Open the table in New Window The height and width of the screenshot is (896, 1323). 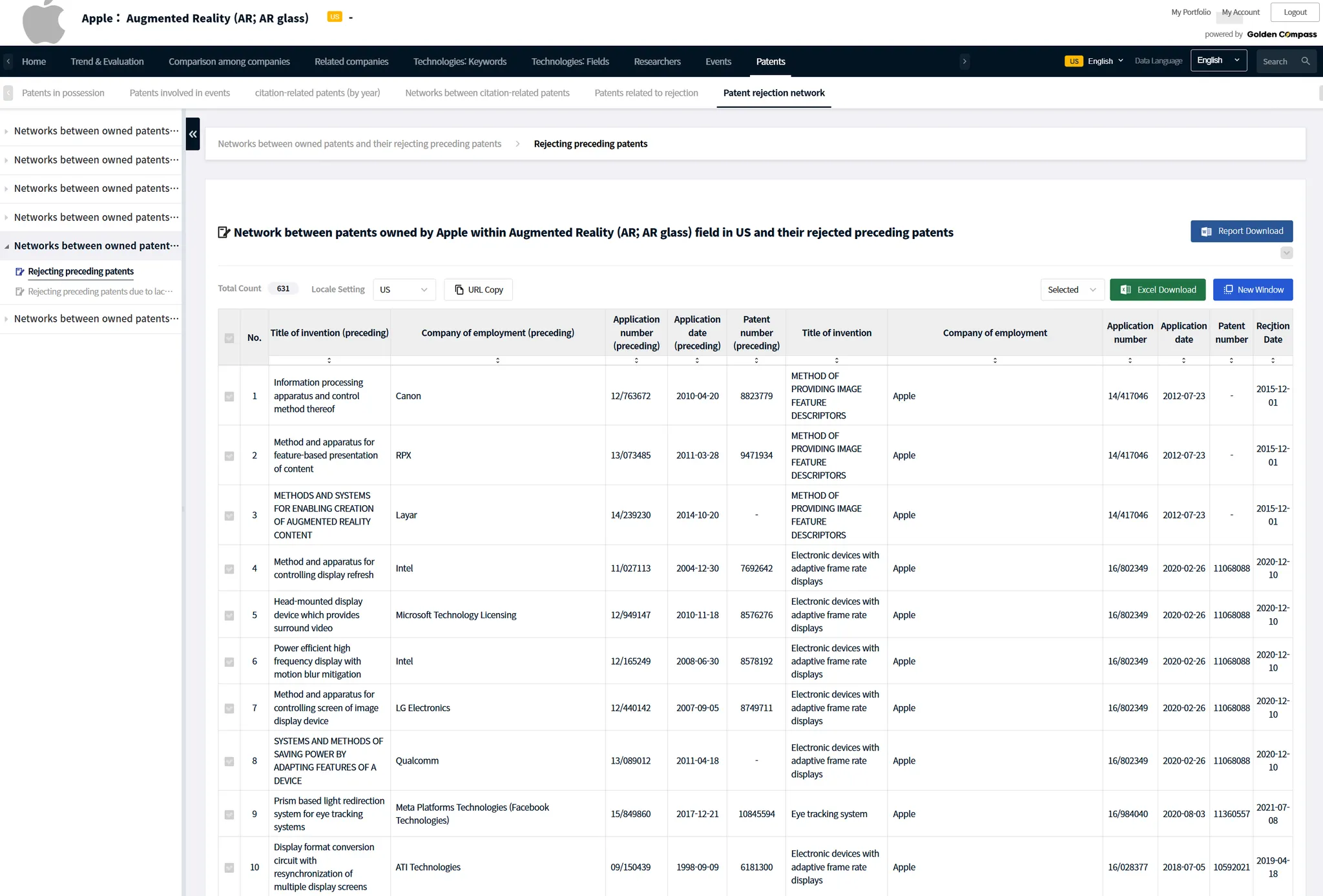point(1253,289)
